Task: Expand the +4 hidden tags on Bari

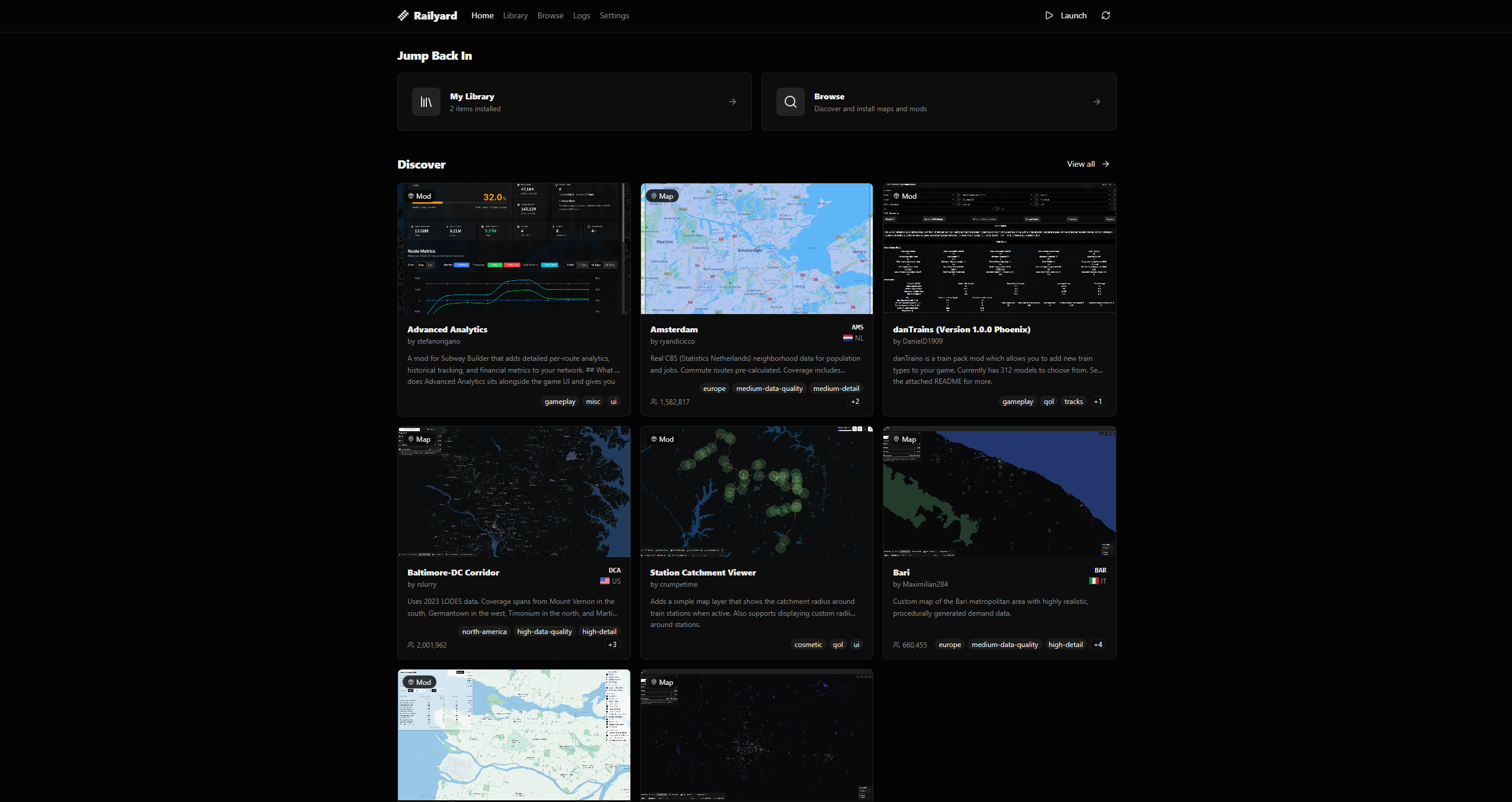Action: click(1097, 645)
